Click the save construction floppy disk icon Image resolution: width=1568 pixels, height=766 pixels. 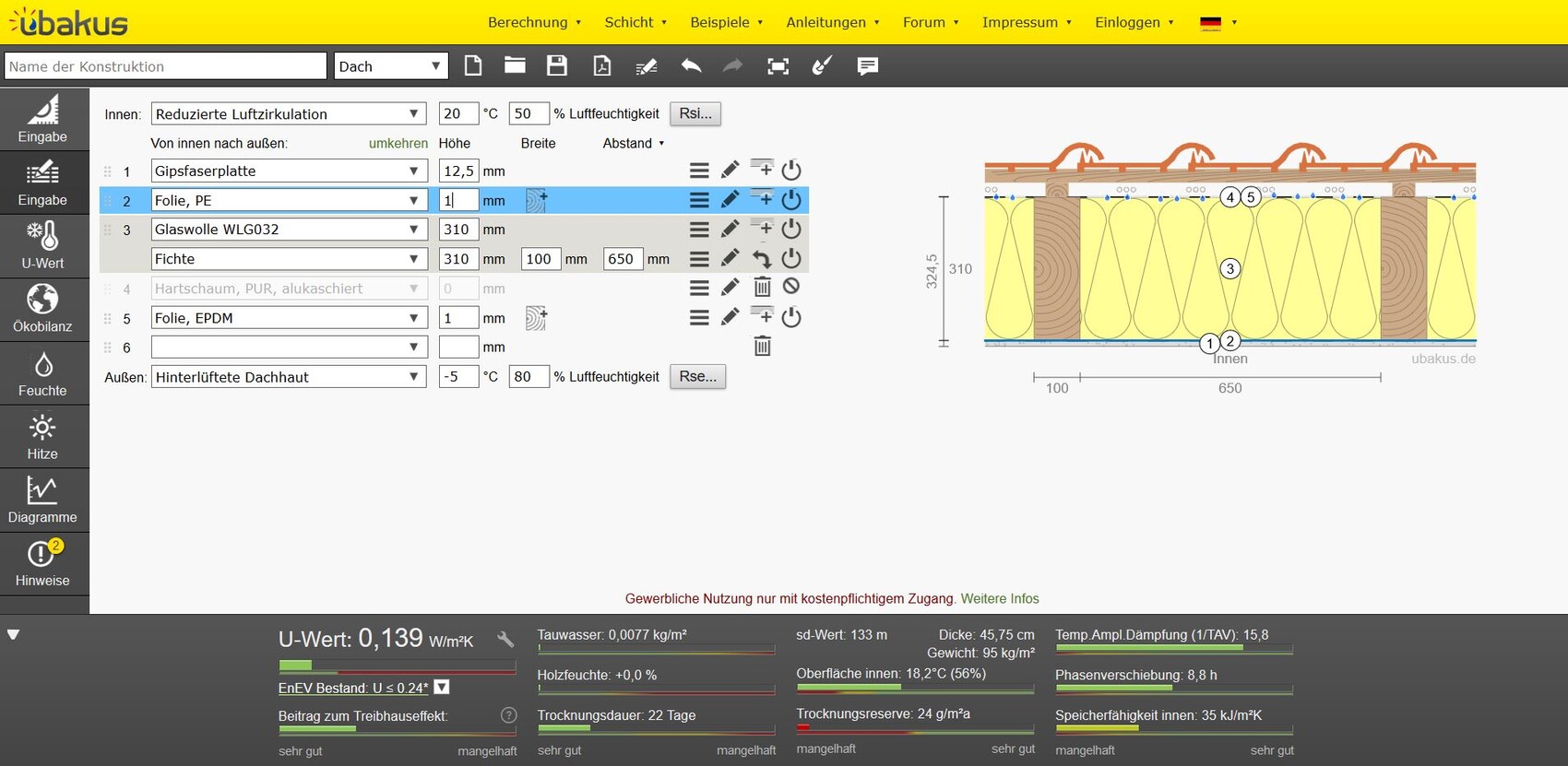[556, 65]
